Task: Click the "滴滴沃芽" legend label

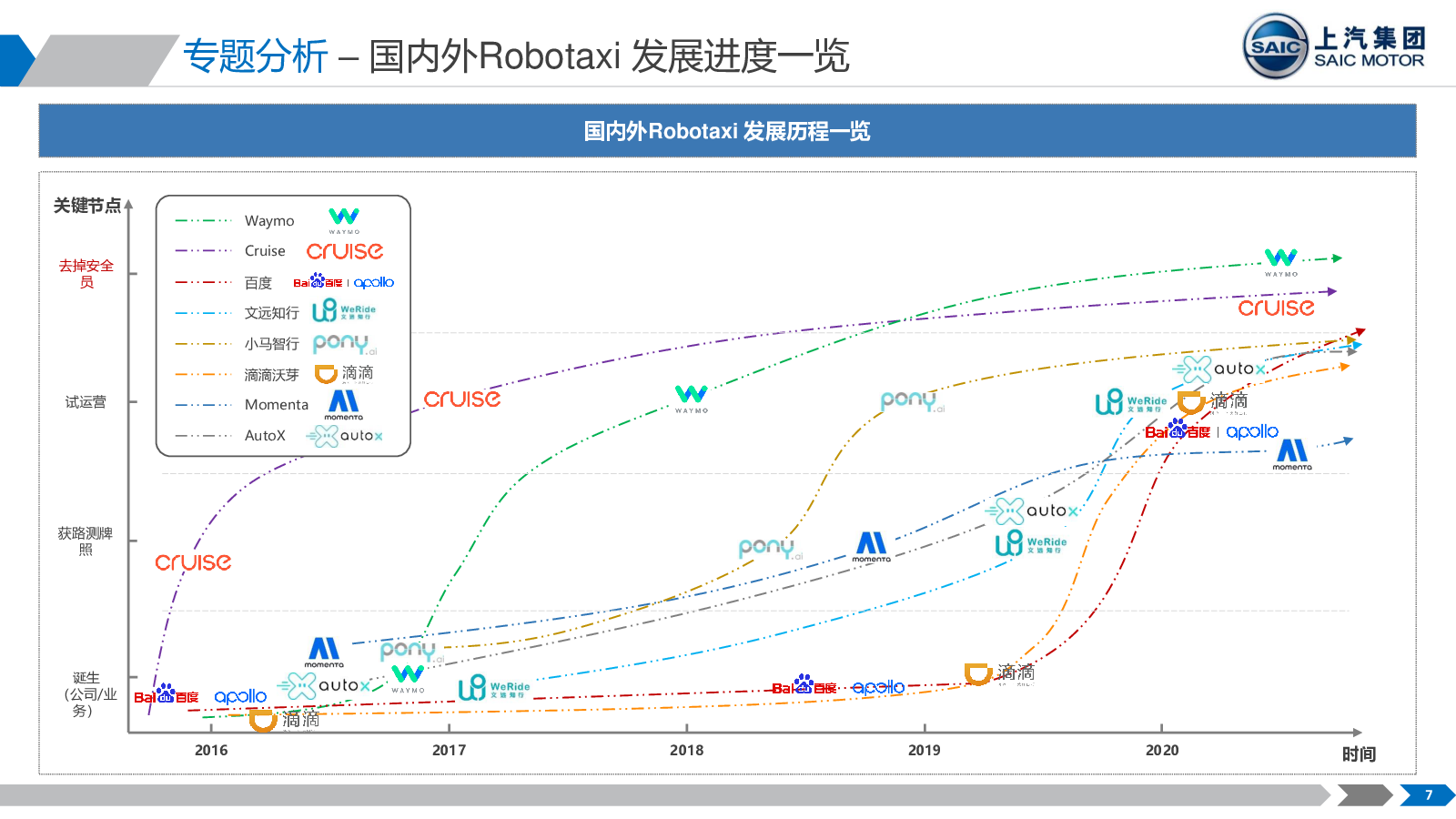Action: tap(271, 375)
